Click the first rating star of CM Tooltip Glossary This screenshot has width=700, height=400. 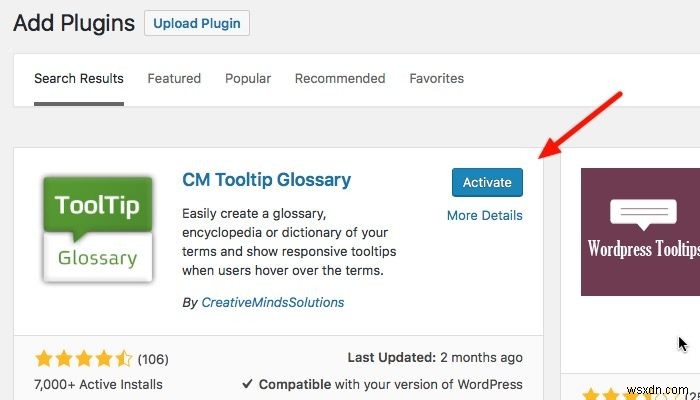[x=43, y=358]
